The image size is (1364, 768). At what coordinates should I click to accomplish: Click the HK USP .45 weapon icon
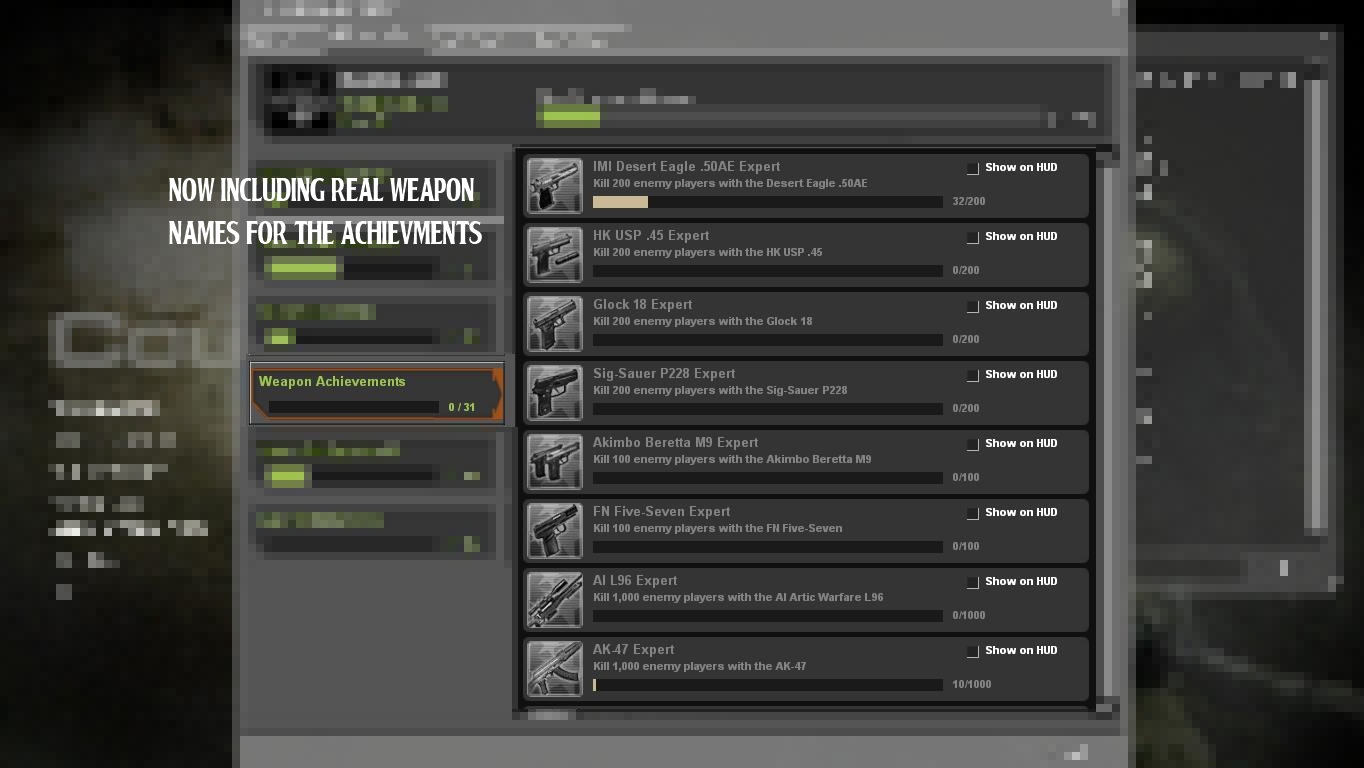pos(554,254)
